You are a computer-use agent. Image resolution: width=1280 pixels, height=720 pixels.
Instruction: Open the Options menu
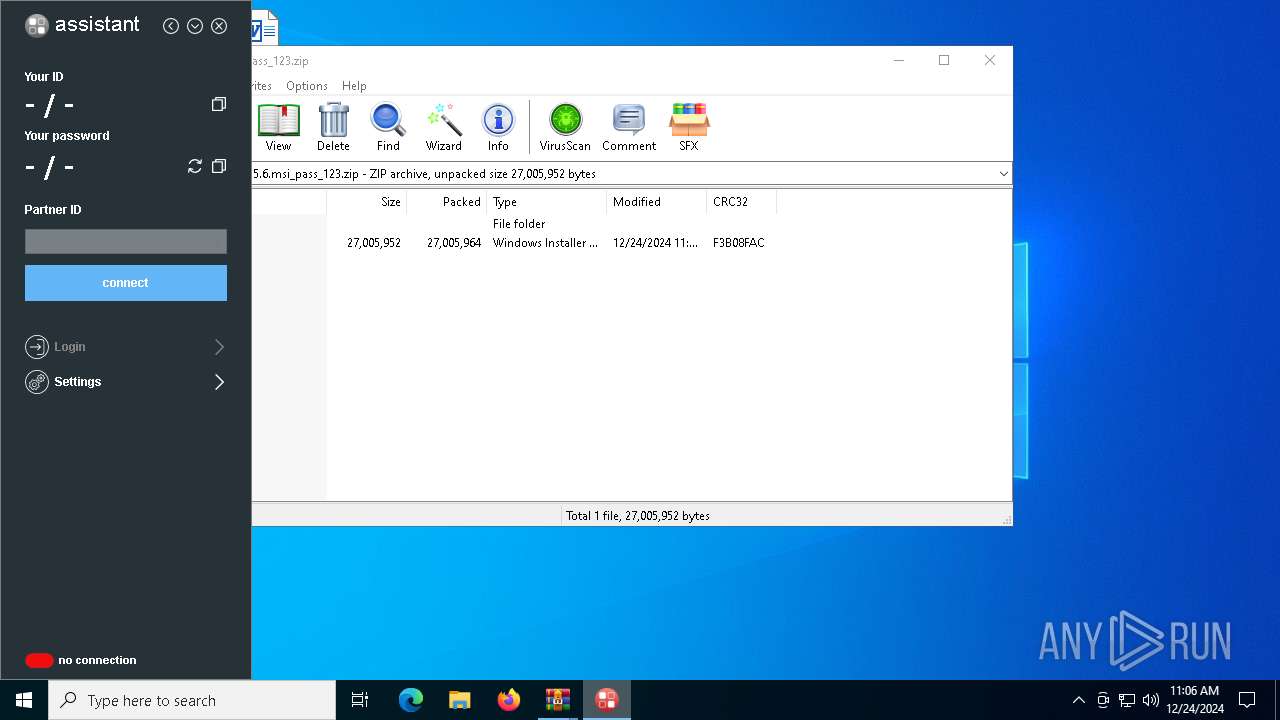(x=306, y=86)
